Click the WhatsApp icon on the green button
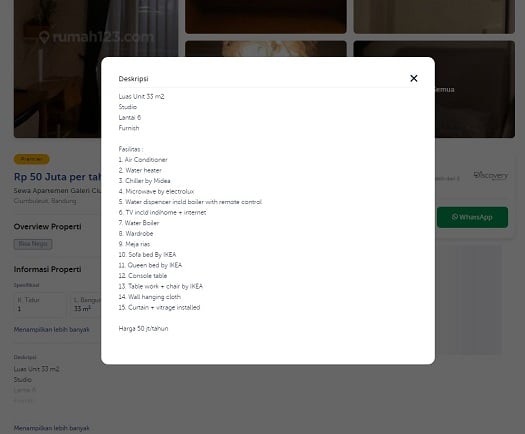This screenshot has width=525, height=434. pos(454,217)
